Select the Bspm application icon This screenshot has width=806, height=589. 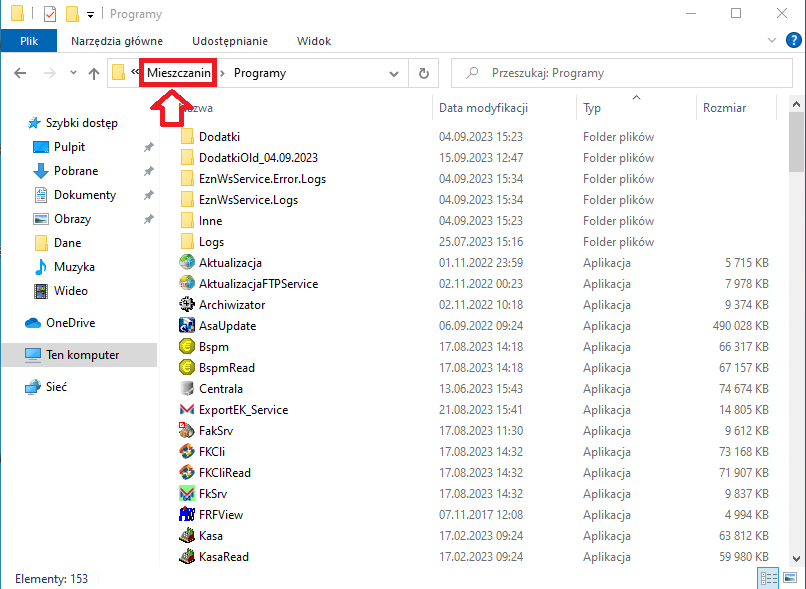tap(186, 347)
